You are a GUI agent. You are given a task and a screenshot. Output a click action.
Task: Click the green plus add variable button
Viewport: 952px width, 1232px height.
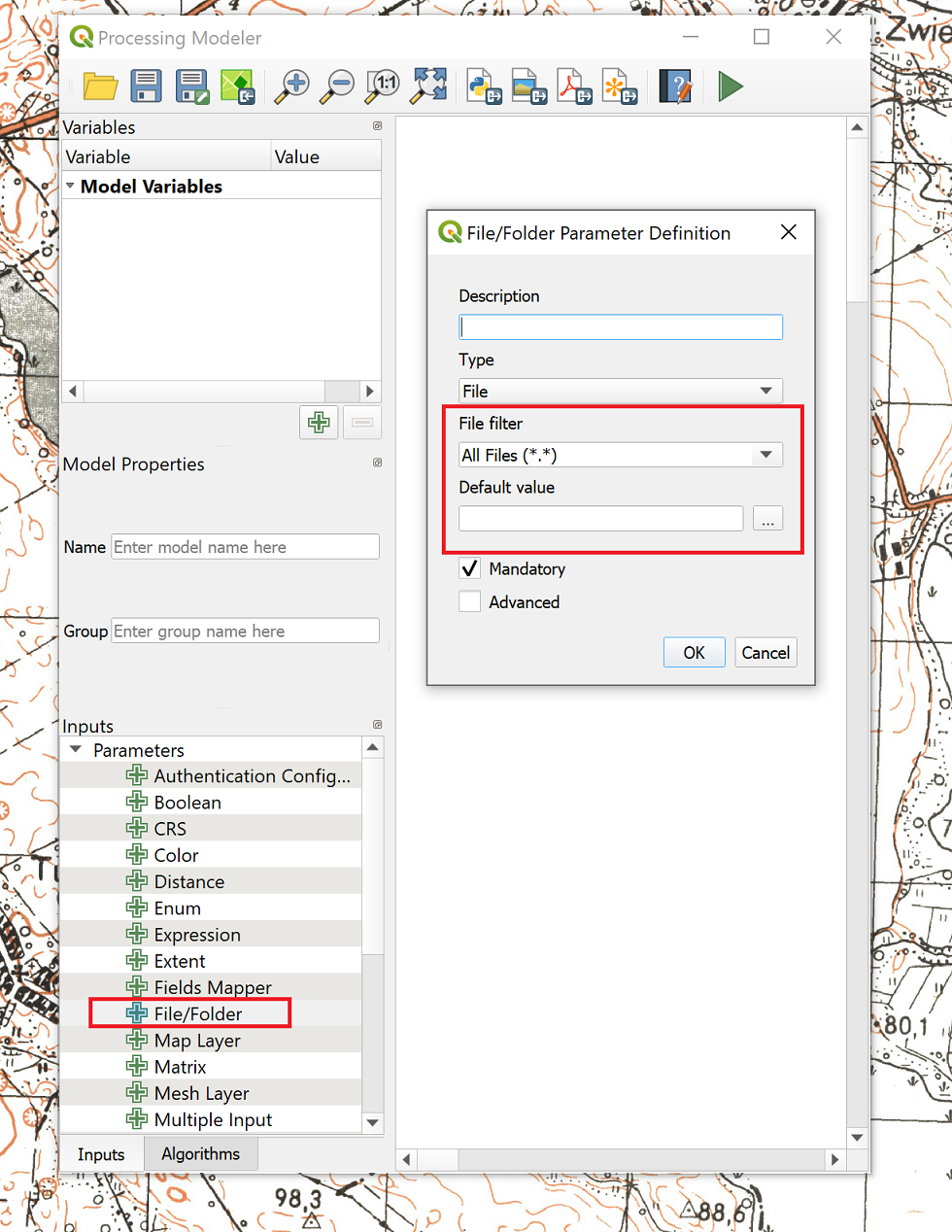[319, 423]
